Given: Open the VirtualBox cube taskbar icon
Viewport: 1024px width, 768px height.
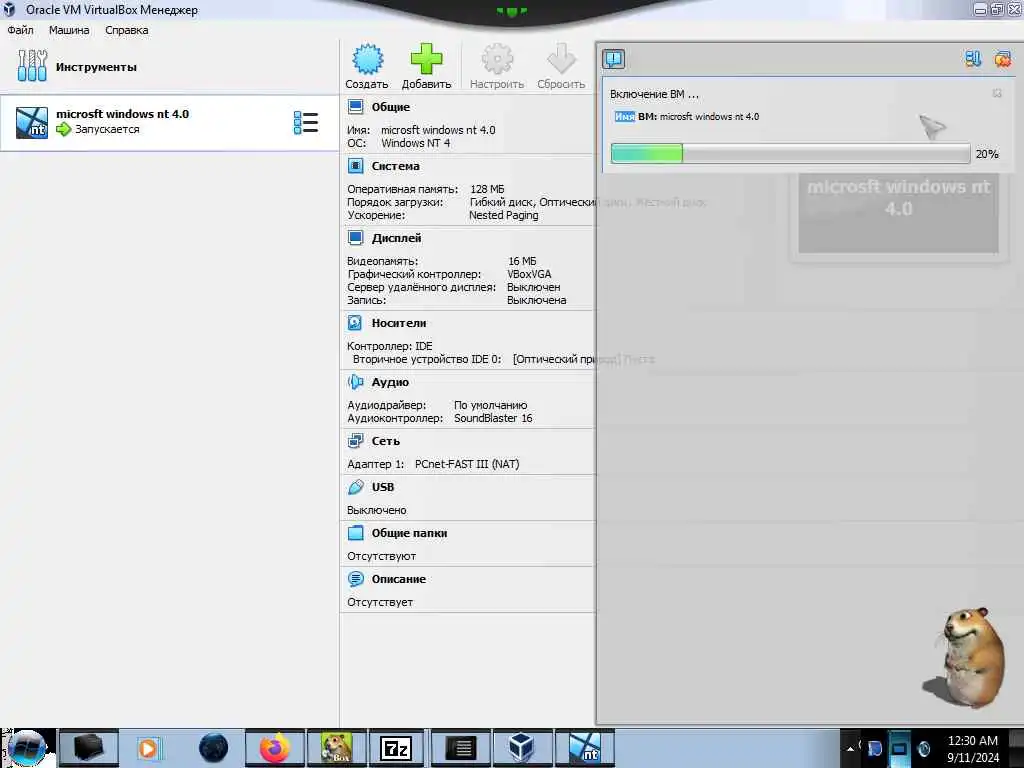Looking at the screenshot, I should click(521, 748).
